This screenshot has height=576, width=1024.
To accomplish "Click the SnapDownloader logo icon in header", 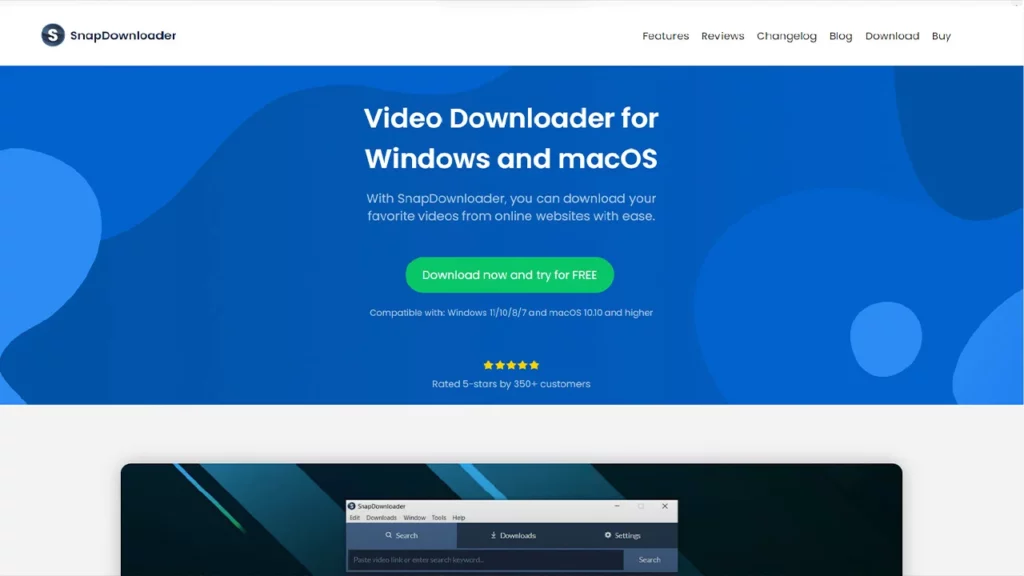I will coord(53,35).
